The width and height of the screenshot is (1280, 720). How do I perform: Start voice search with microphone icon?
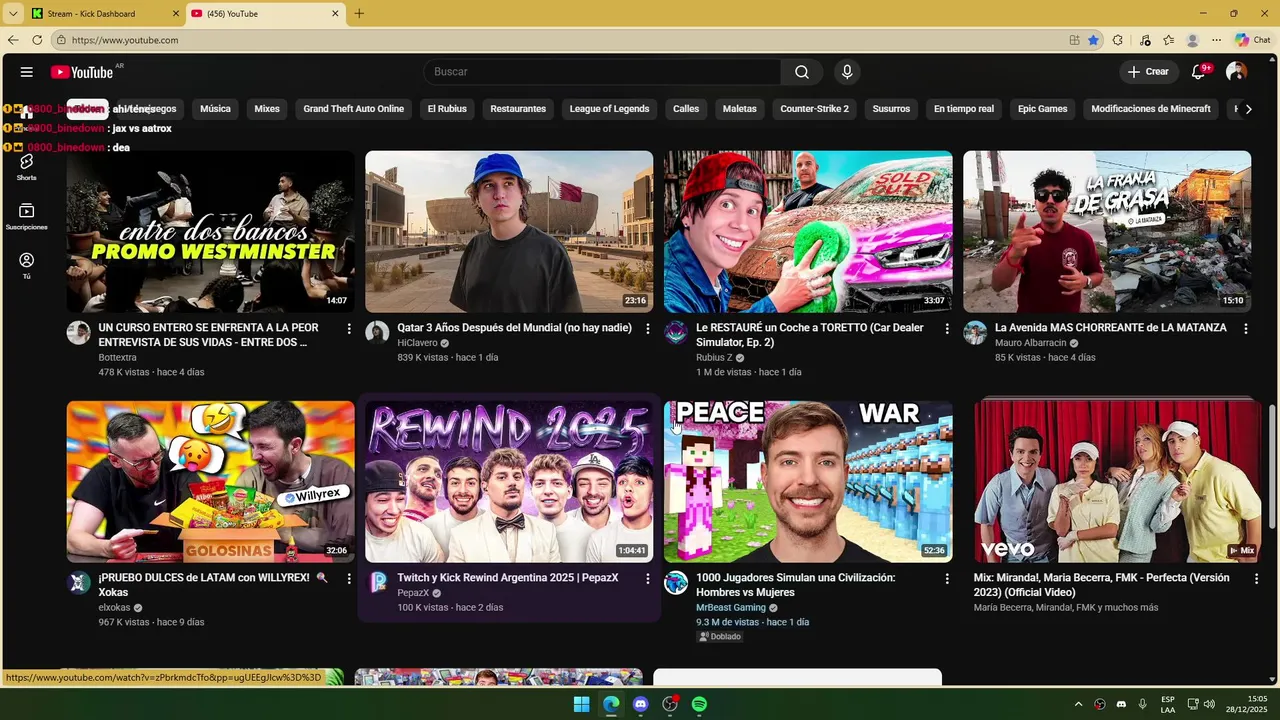(x=847, y=72)
